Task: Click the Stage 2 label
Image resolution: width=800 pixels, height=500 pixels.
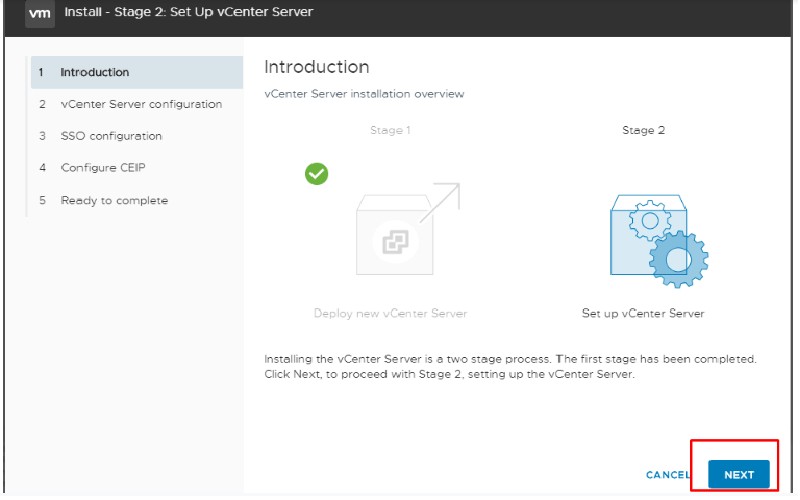Action: pos(643,131)
